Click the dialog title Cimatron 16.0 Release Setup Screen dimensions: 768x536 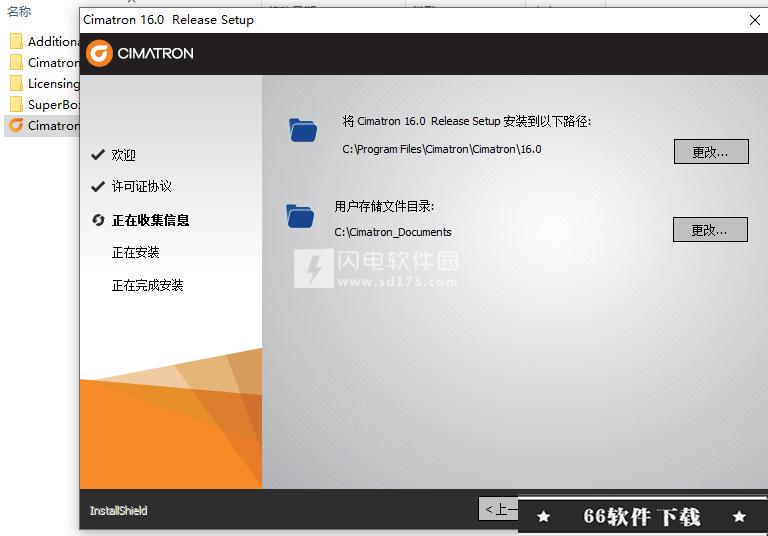coord(168,20)
